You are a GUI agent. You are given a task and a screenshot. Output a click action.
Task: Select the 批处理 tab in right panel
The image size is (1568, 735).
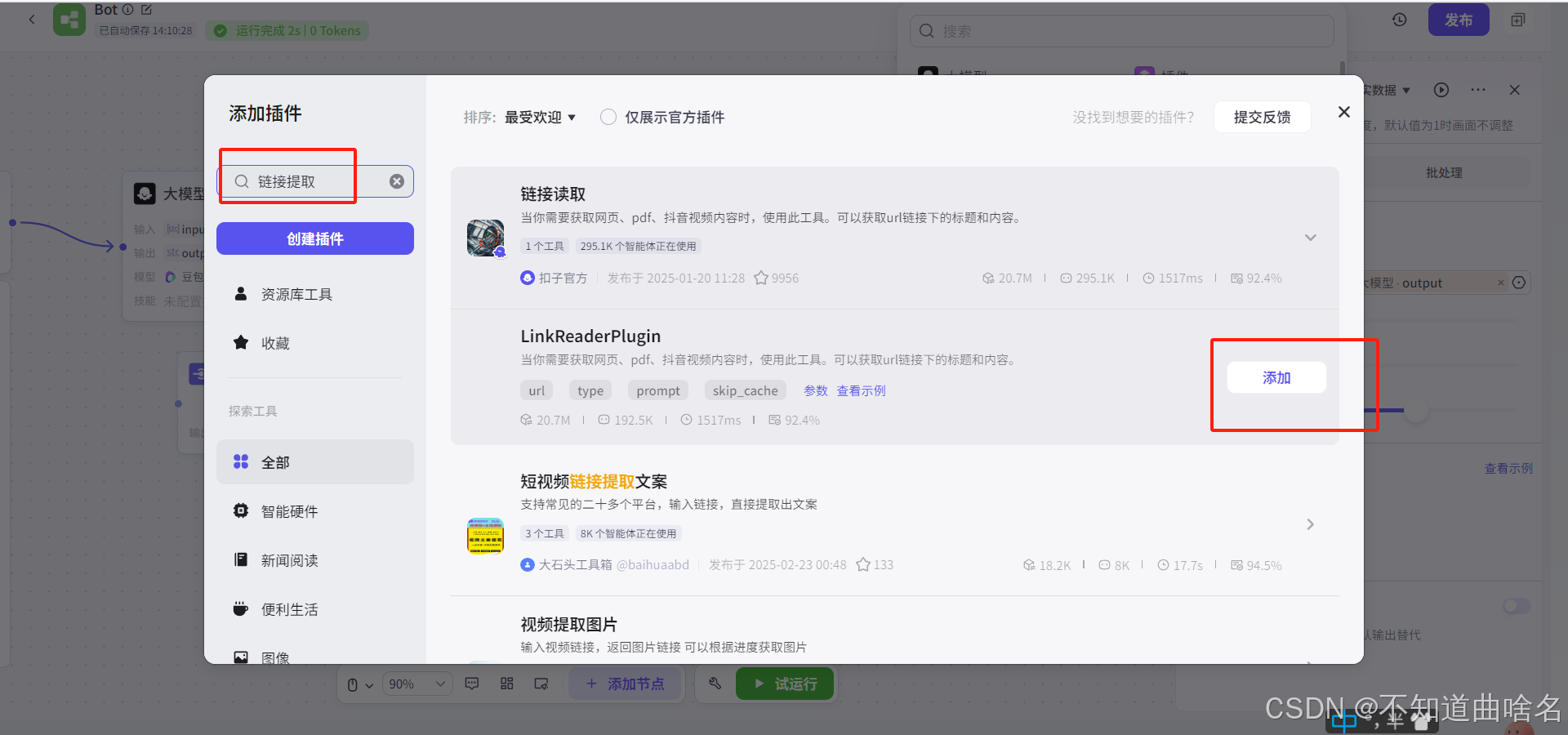click(1444, 173)
